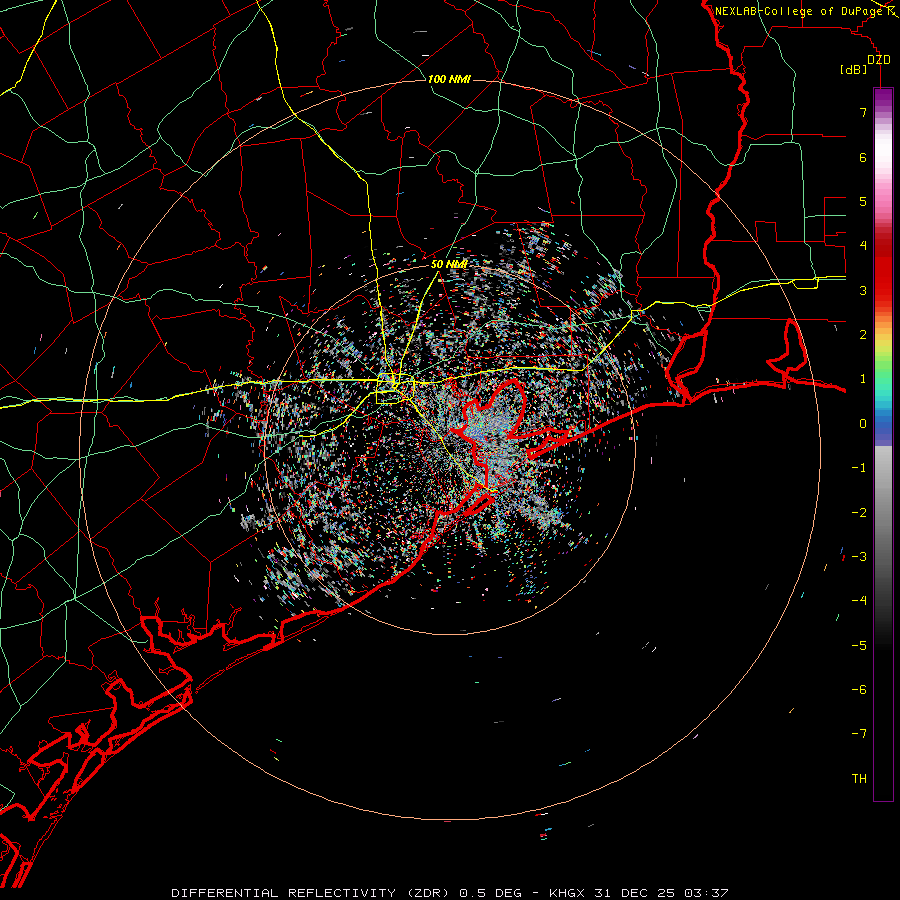
Task: Click the 100 NMI range ring label
Action: (x=449, y=79)
